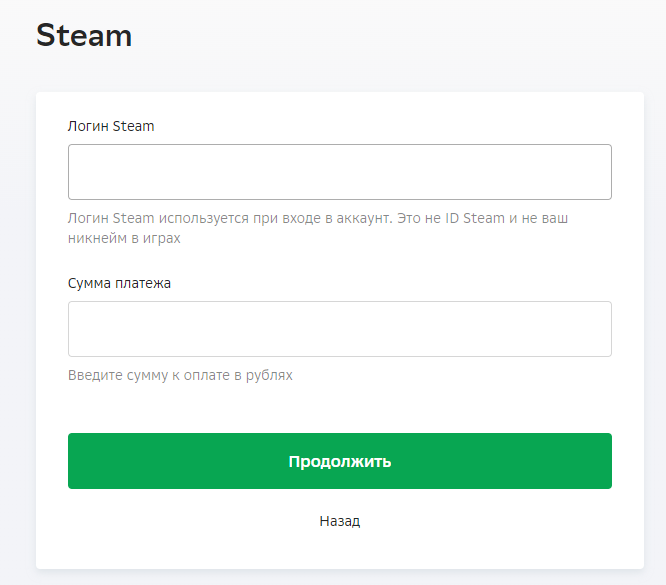Click the Сумма платежа field label
The width and height of the screenshot is (666, 585).
click(x=119, y=283)
